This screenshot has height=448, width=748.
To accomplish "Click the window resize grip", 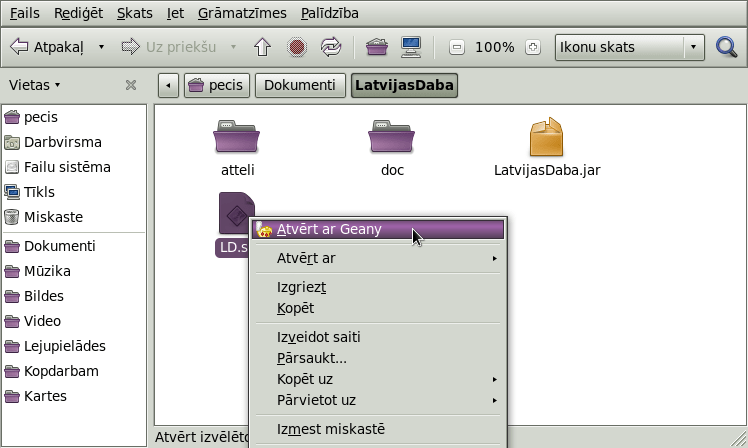I will (x=738, y=438).
